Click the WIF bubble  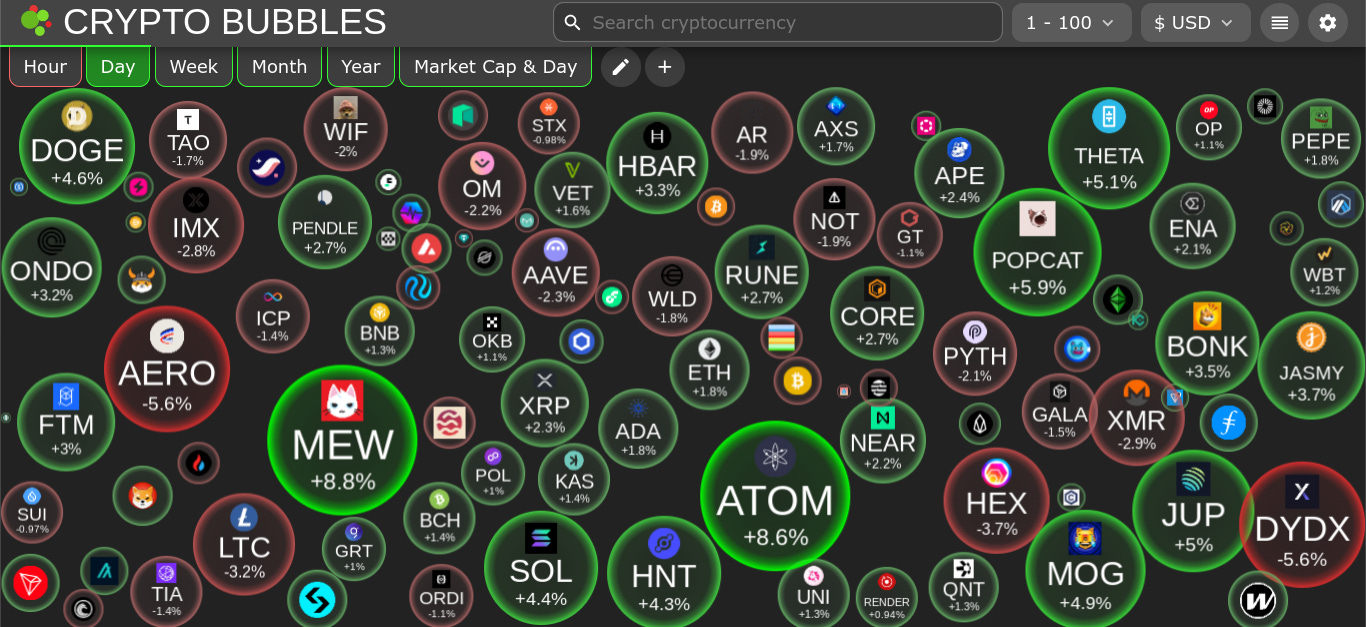pos(346,130)
